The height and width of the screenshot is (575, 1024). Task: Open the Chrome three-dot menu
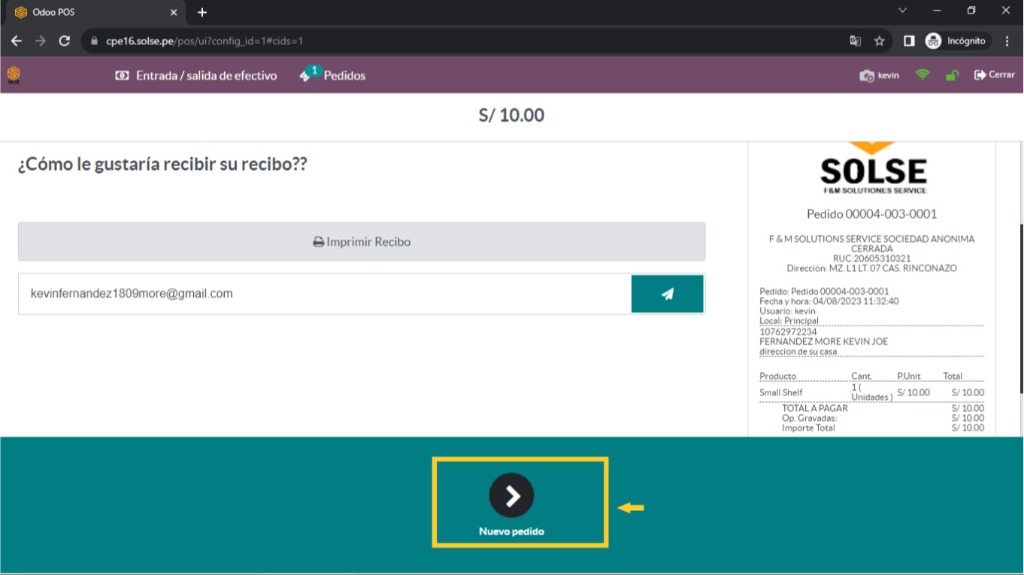click(1007, 41)
